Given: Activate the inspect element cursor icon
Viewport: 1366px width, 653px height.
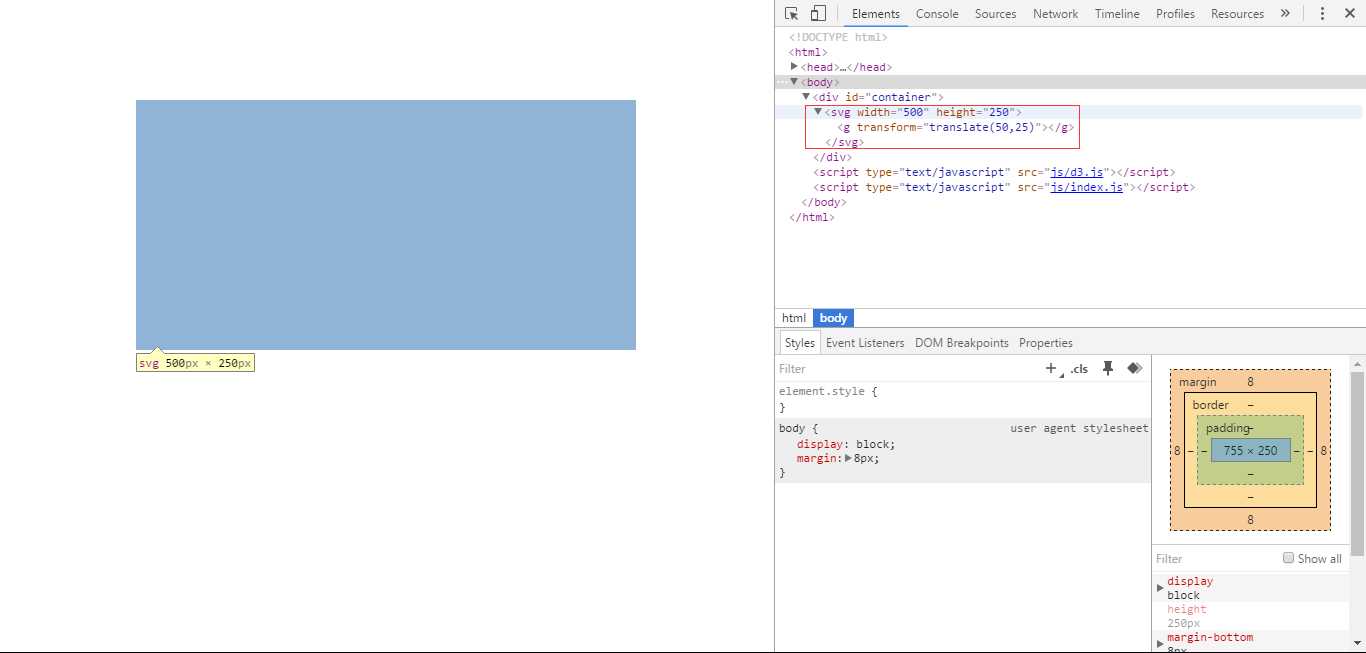Looking at the screenshot, I should (791, 13).
